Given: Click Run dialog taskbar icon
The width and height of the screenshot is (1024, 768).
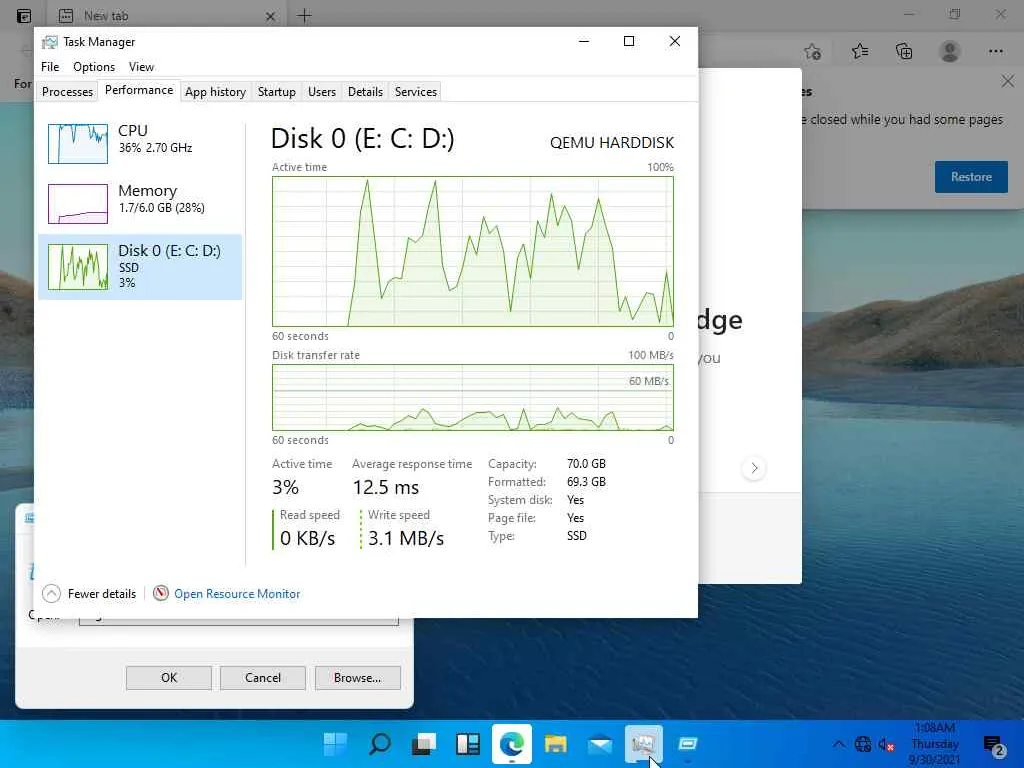Looking at the screenshot, I should (687, 744).
